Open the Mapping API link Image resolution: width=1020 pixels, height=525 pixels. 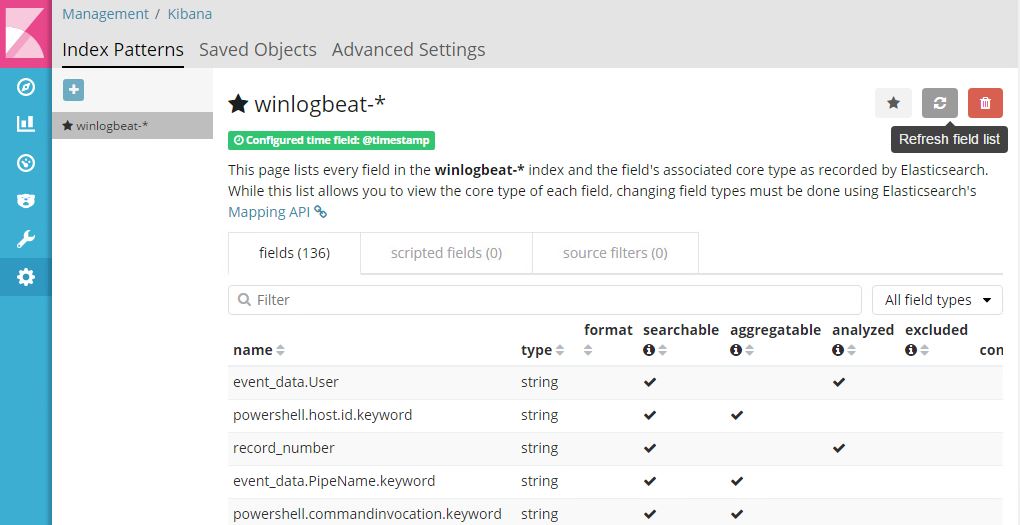click(277, 212)
